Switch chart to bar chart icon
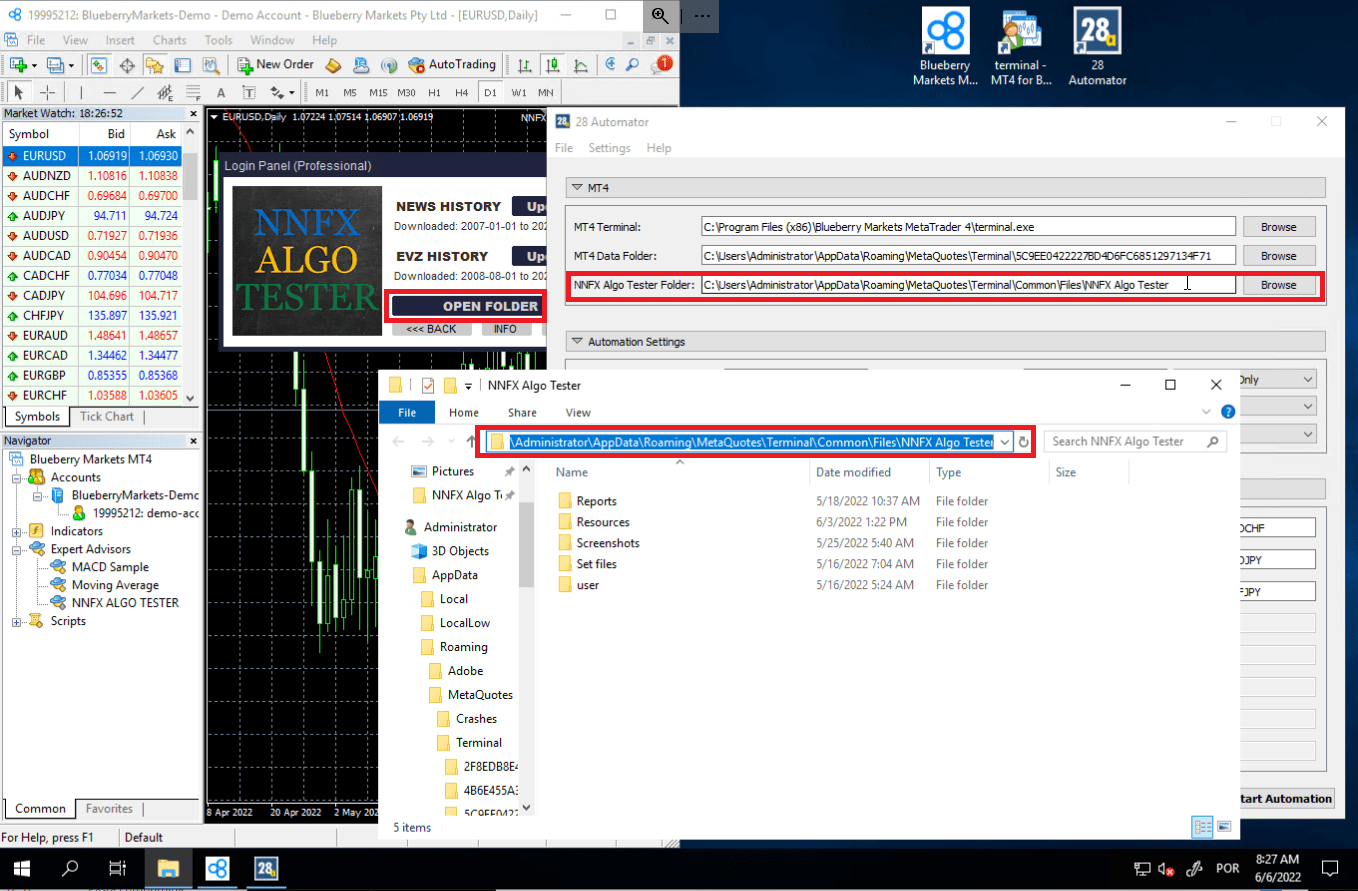The width and height of the screenshot is (1358, 891). tap(525, 65)
